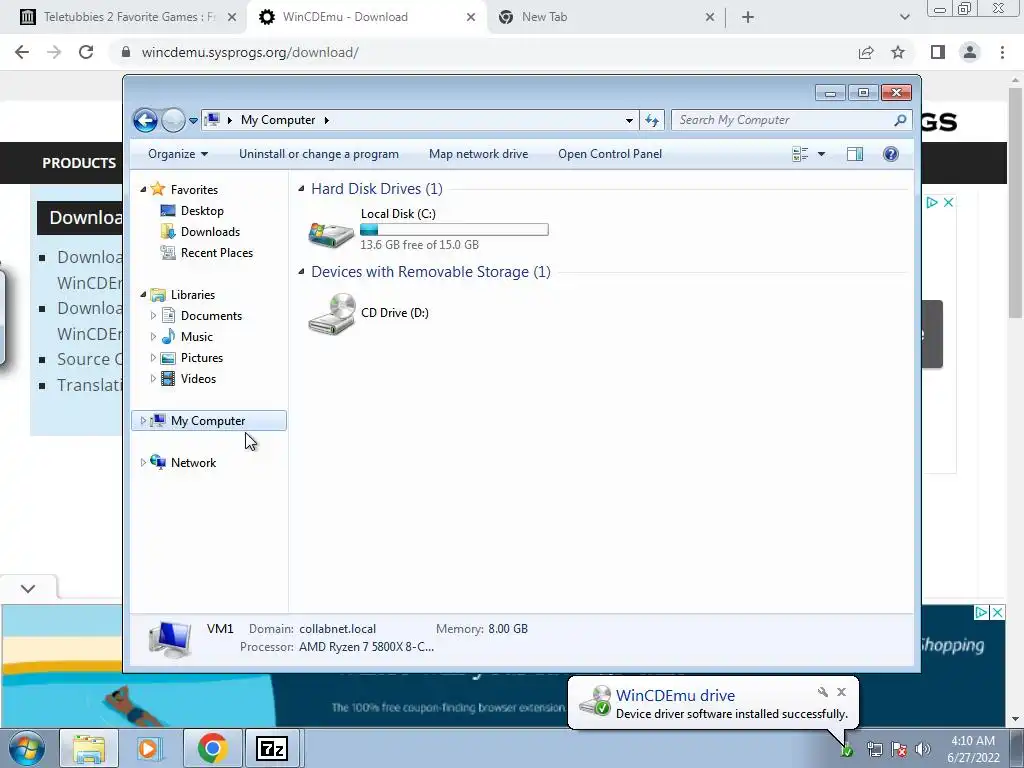Open recent pages dropdown arrow in Explorer

pos(193,120)
